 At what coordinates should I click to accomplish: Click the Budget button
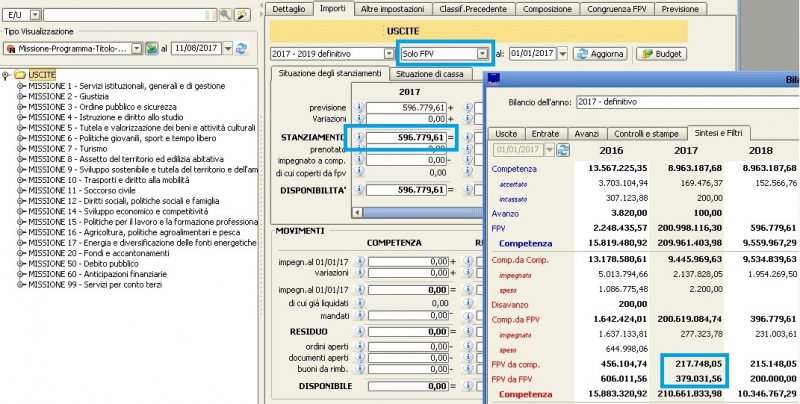tap(660, 53)
